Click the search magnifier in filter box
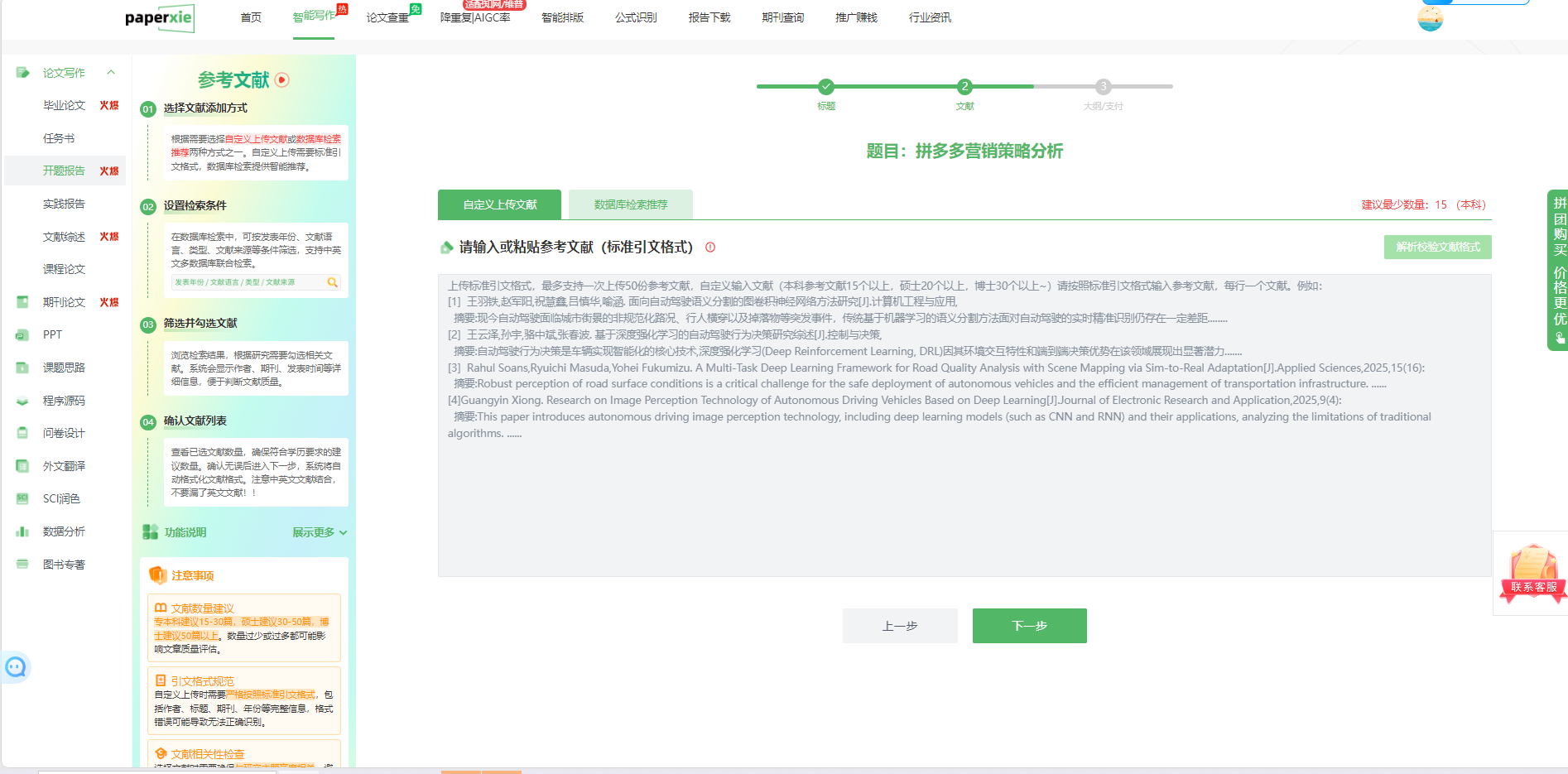 [x=332, y=282]
